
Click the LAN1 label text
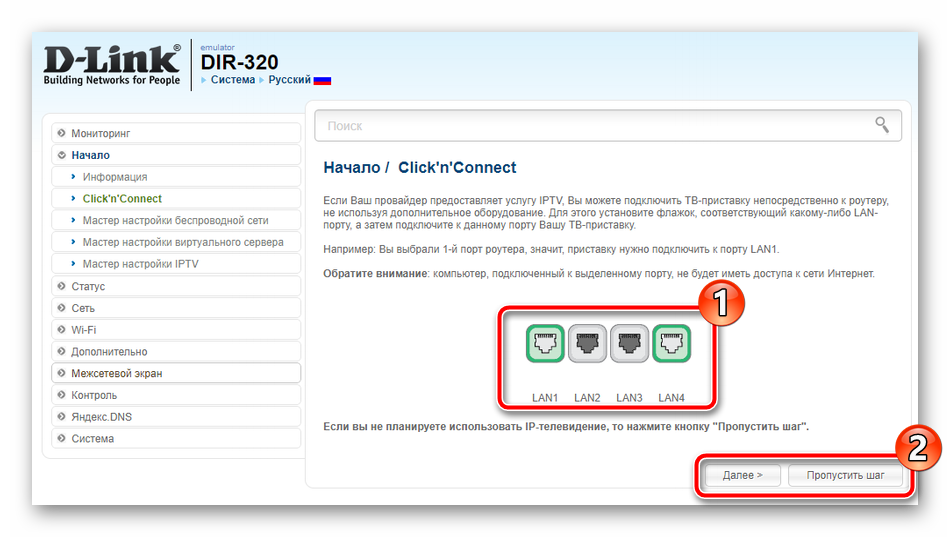click(545, 398)
